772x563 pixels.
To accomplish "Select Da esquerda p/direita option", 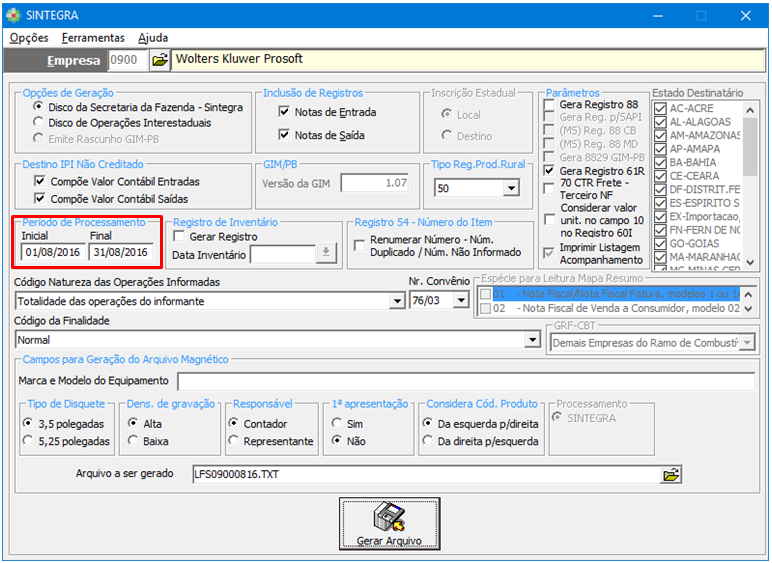I will (428, 423).
